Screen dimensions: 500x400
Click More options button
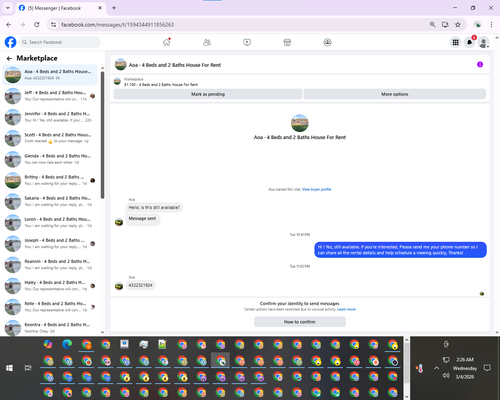click(x=395, y=94)
